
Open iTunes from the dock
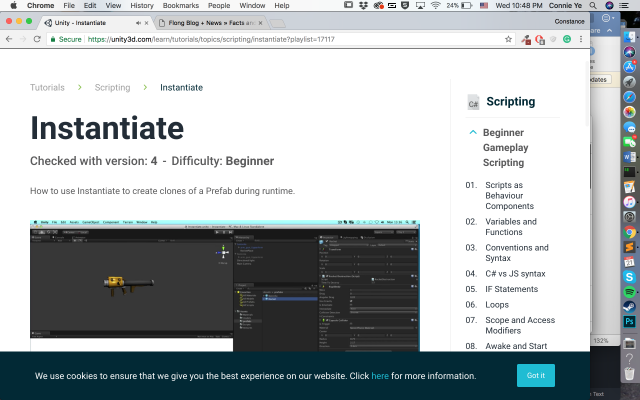[x=629, y=202]
